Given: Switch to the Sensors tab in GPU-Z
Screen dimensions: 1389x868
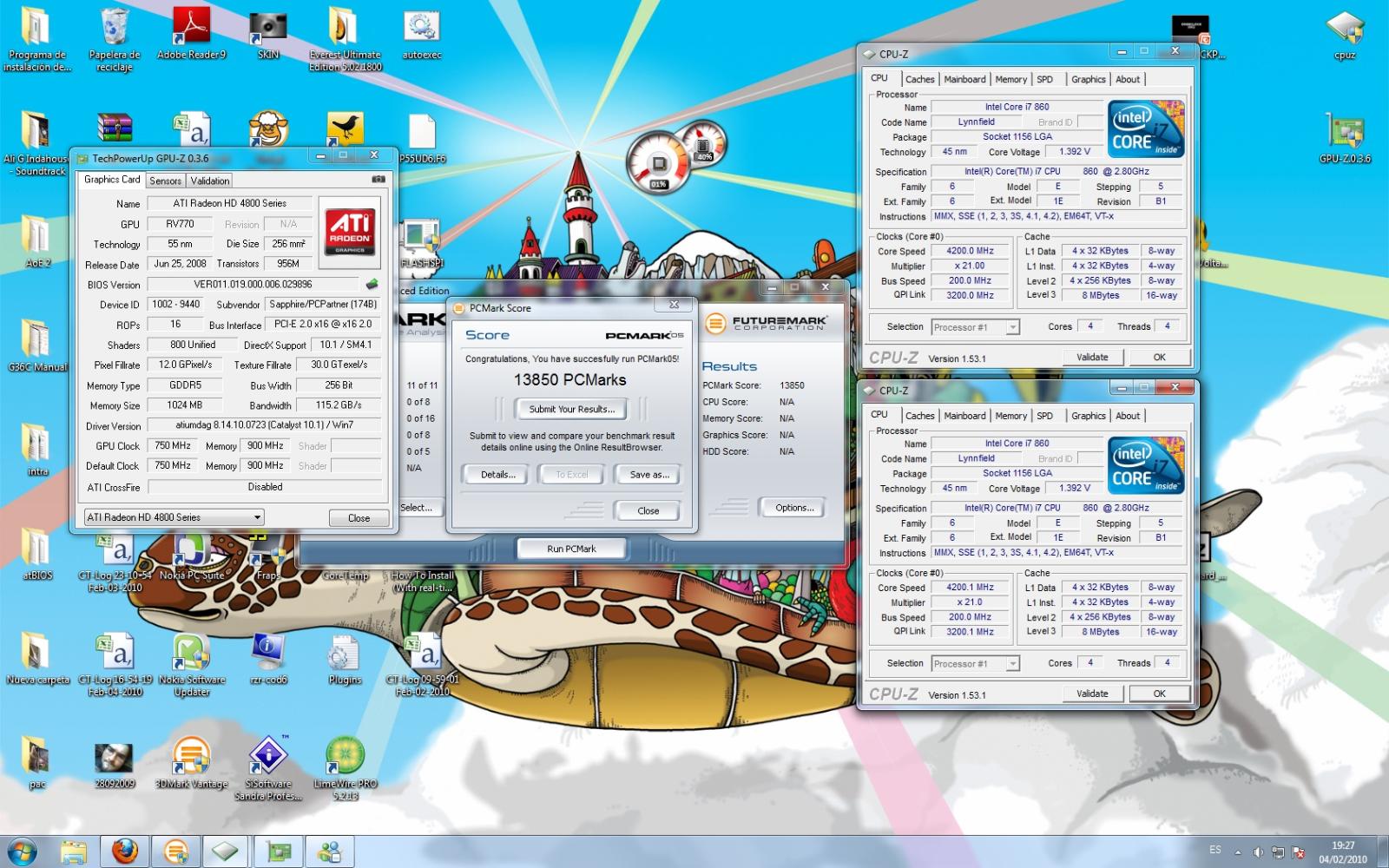Looking at the screenshot, I should pyautogui.click(x=165, y=181).
